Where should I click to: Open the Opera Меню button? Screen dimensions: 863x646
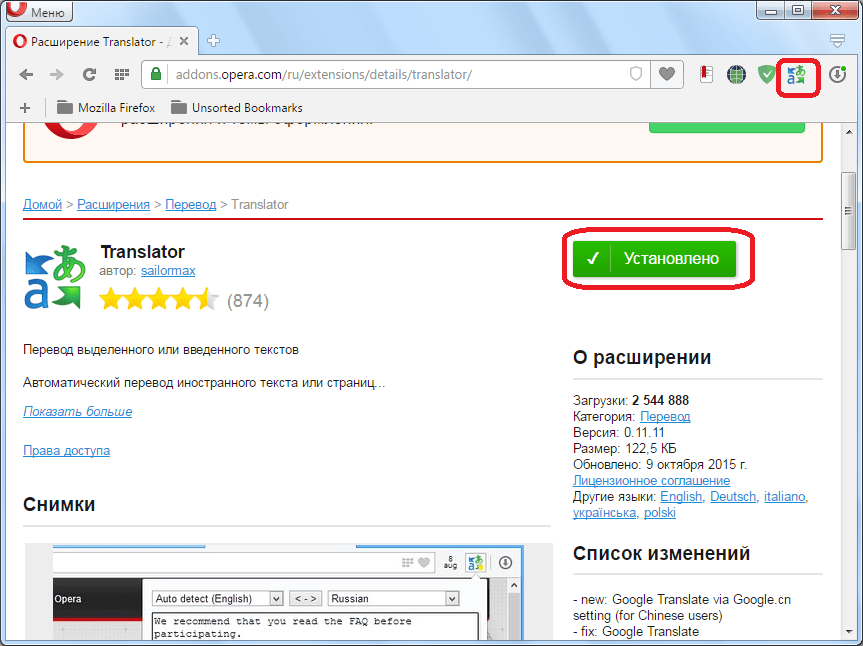[39, 10]
